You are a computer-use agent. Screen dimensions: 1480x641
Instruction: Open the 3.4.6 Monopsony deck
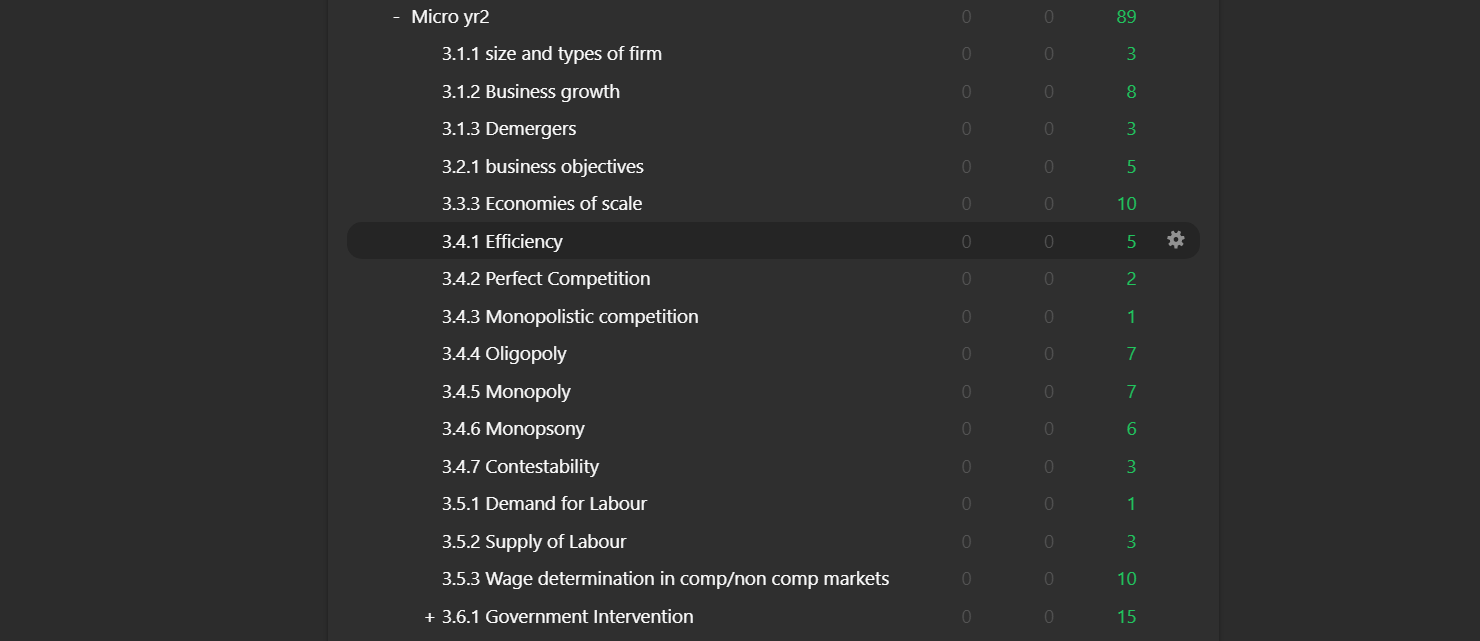(513, 429)
